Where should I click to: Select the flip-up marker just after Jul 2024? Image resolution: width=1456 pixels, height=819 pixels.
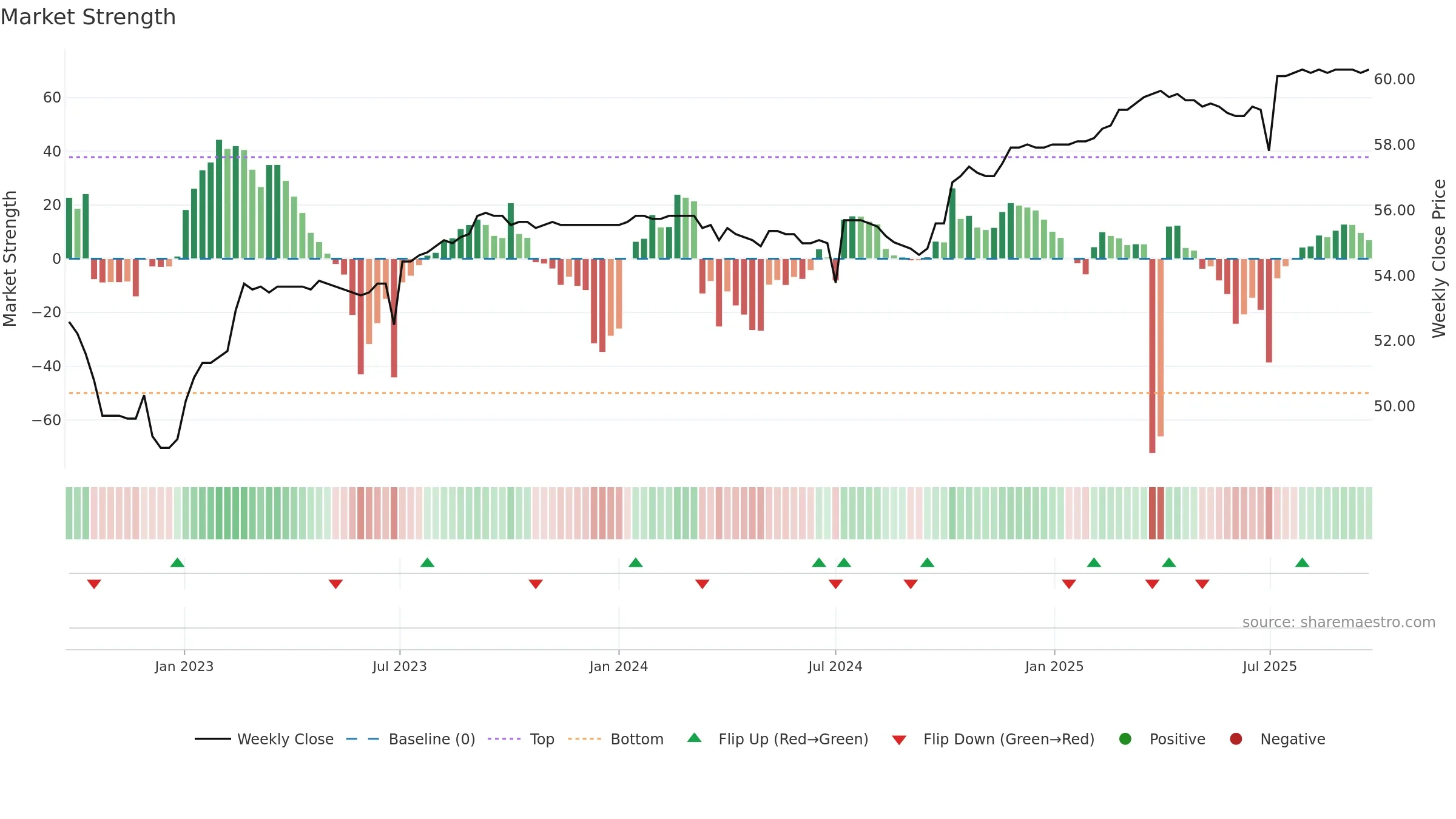coord(844,562)
